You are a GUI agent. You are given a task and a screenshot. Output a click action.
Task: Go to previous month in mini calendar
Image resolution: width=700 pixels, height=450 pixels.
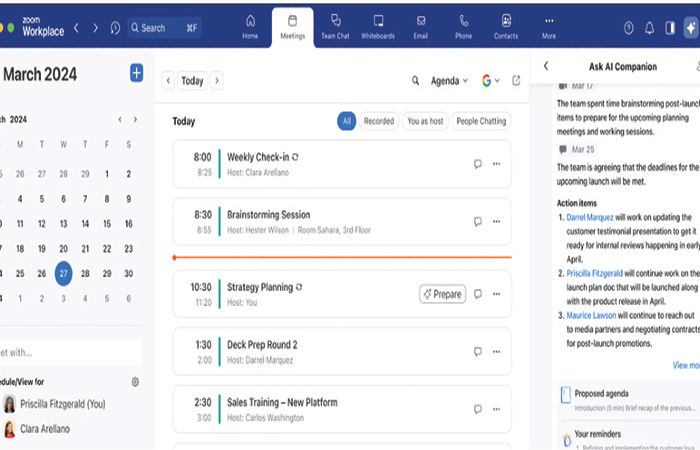[120, 119]
